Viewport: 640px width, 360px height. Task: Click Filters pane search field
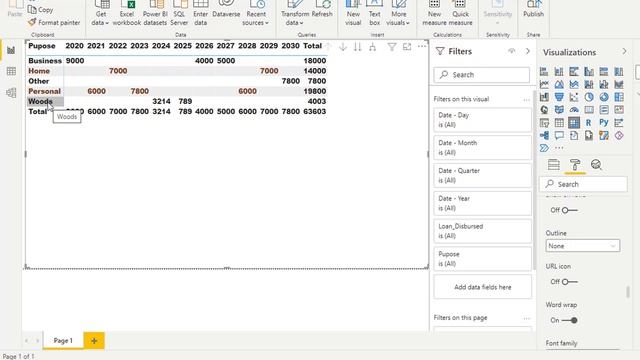pos(482,75)
